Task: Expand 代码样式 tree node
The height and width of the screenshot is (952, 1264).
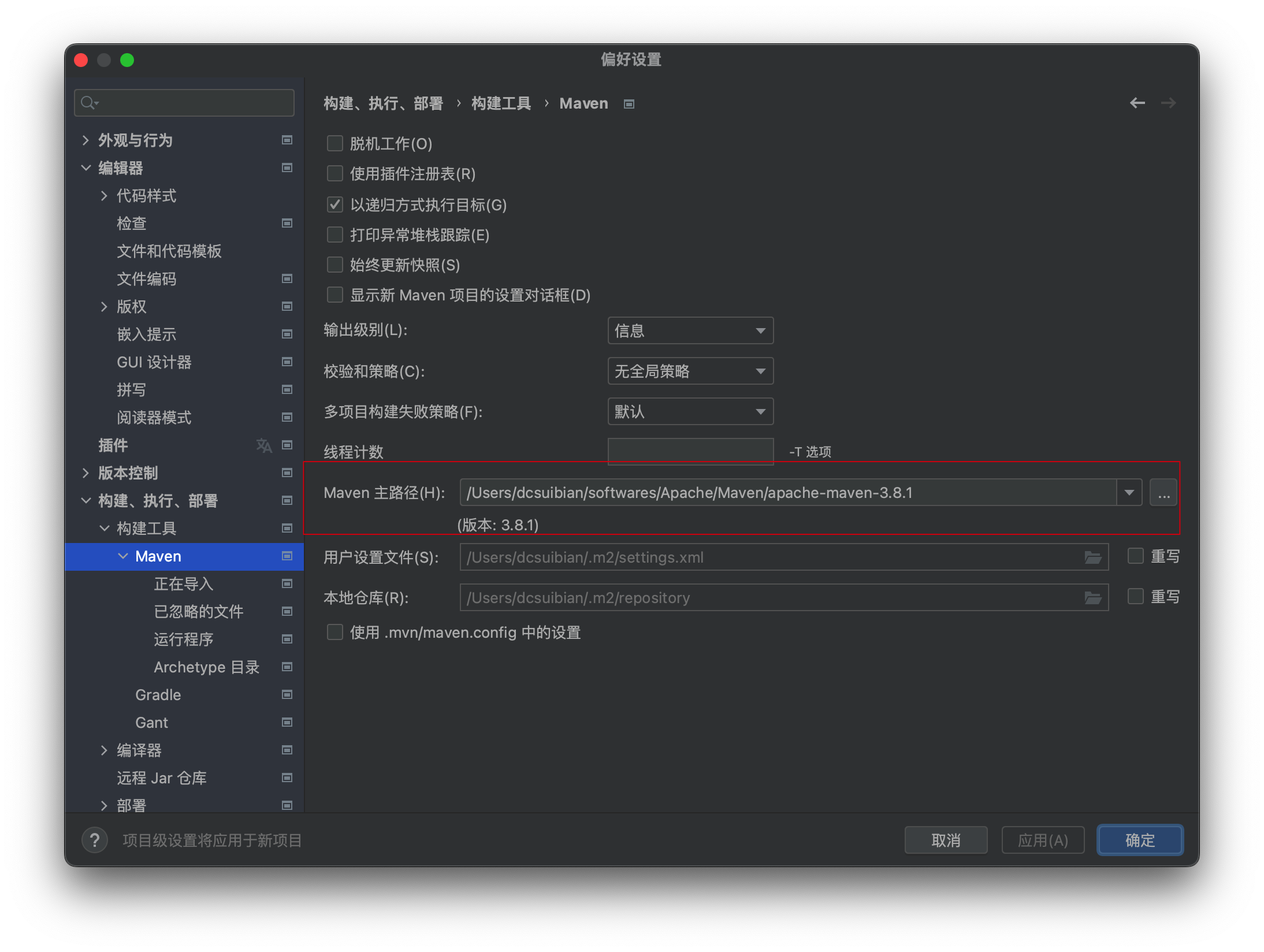Action: point(105,195)
